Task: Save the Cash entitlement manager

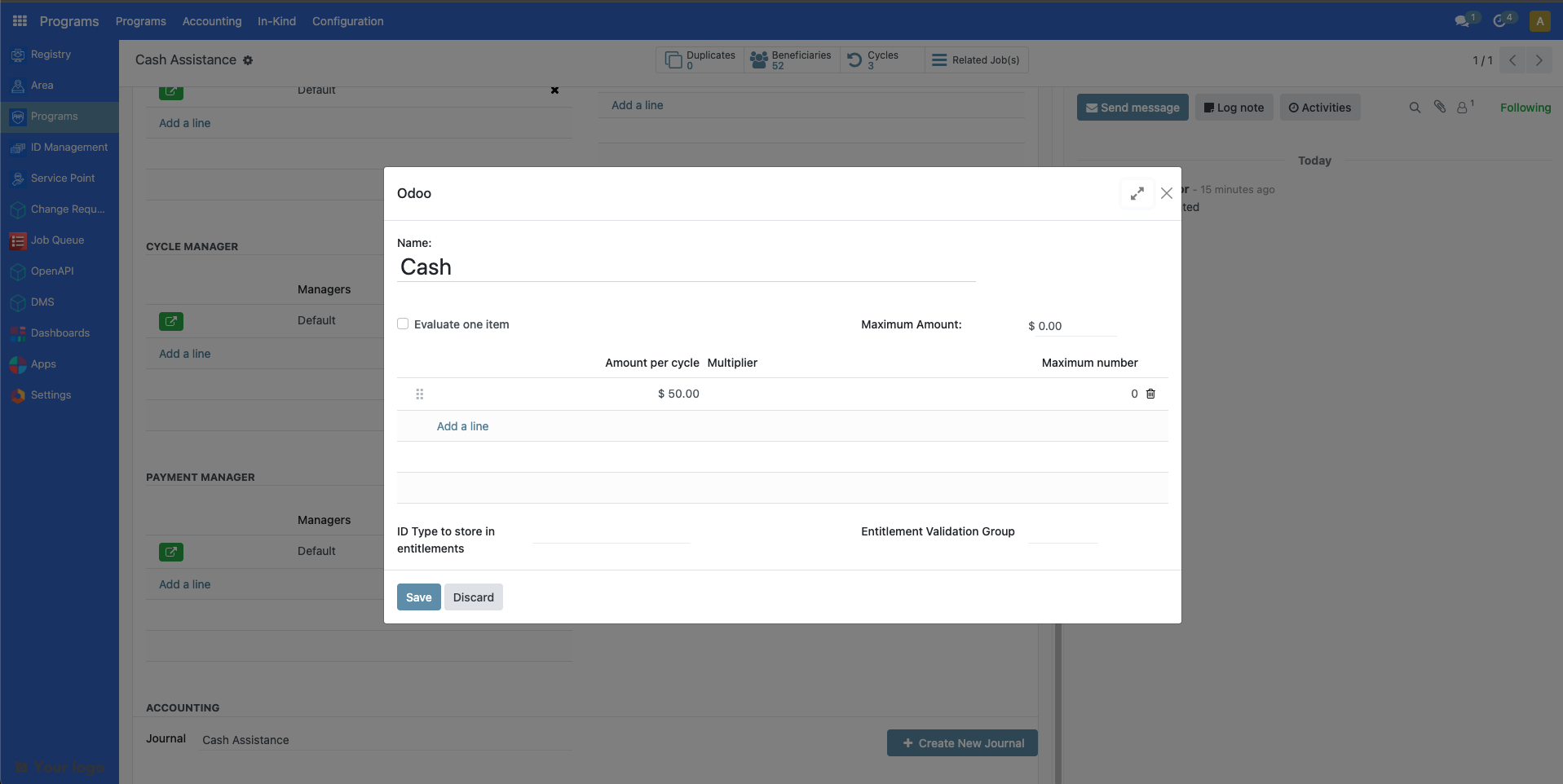Action: tap(417, 597)
